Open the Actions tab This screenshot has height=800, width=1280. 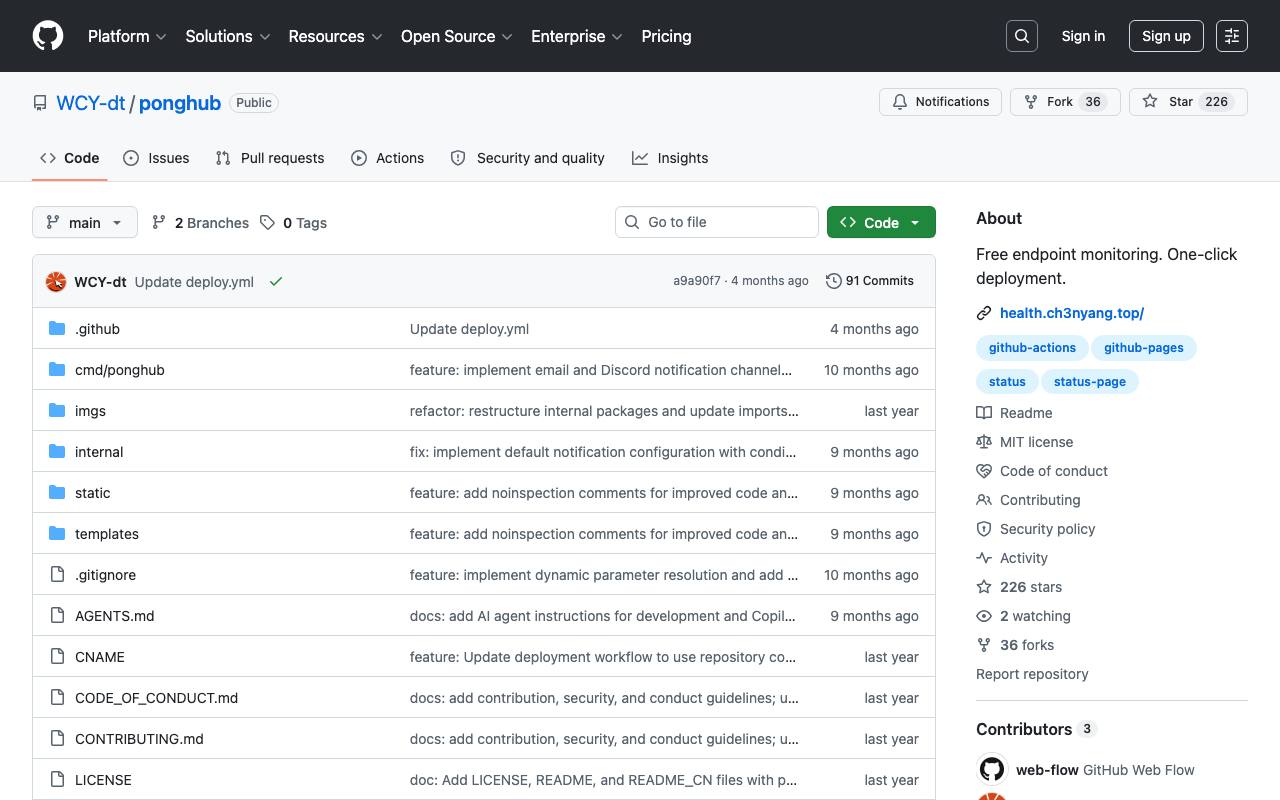pos(388,158)
